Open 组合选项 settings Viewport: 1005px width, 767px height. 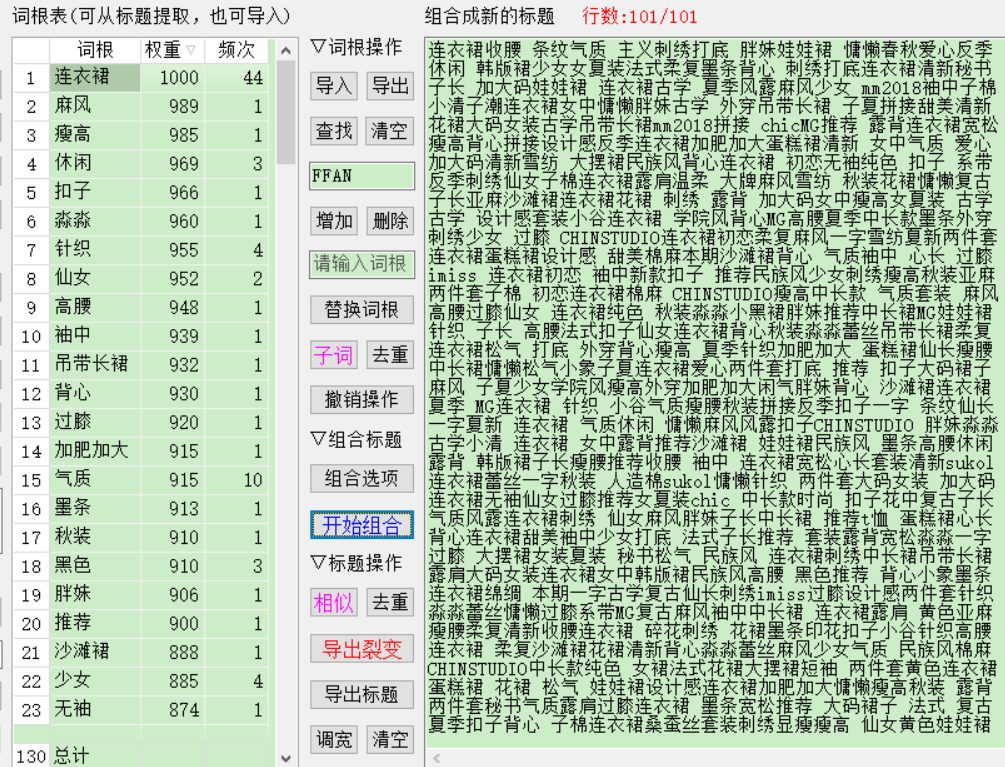pyautogui.click(x=361, y=479)
